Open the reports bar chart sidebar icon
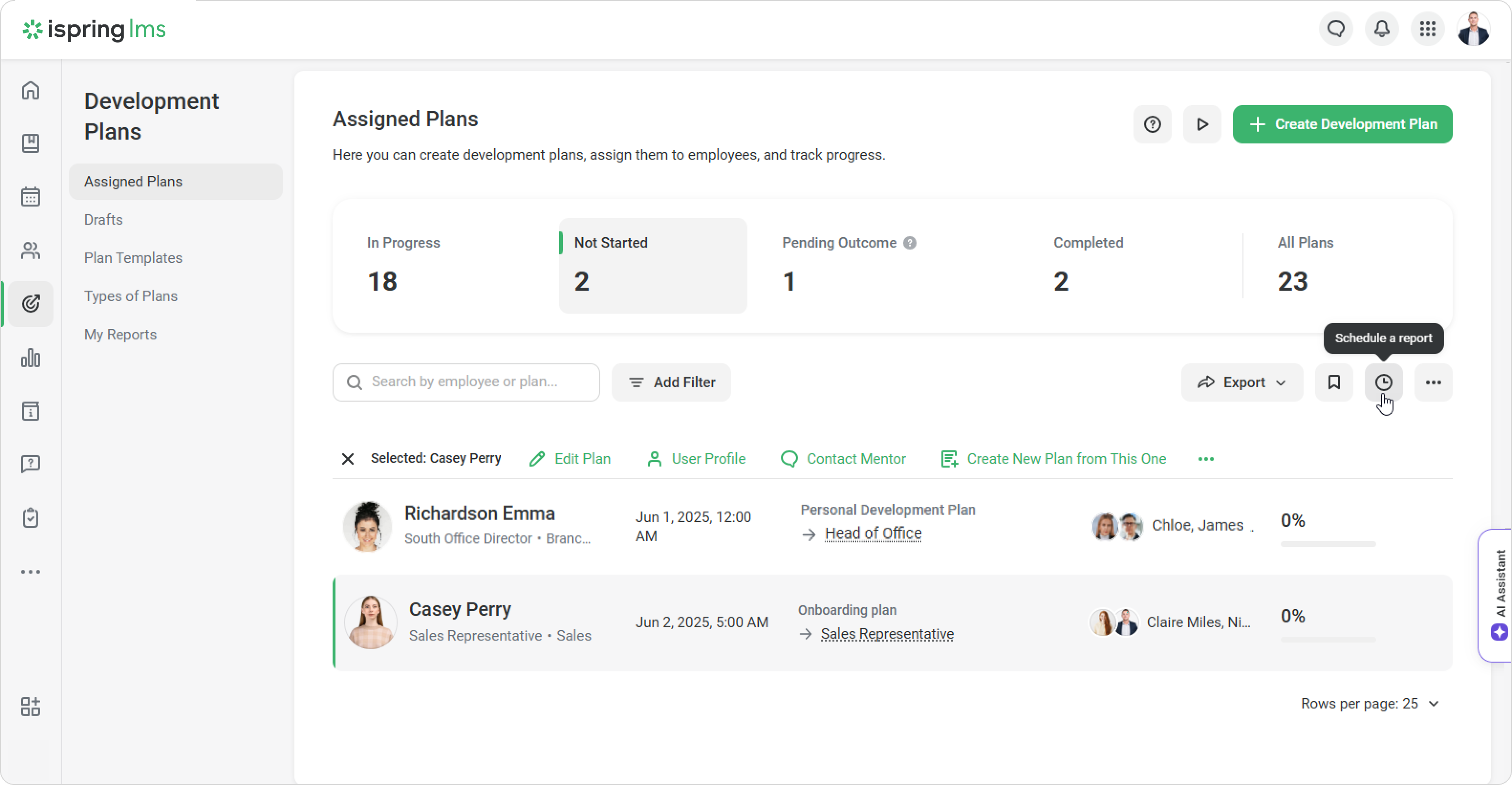Viewport: 1512px width, 785px height. click(31, 358)
